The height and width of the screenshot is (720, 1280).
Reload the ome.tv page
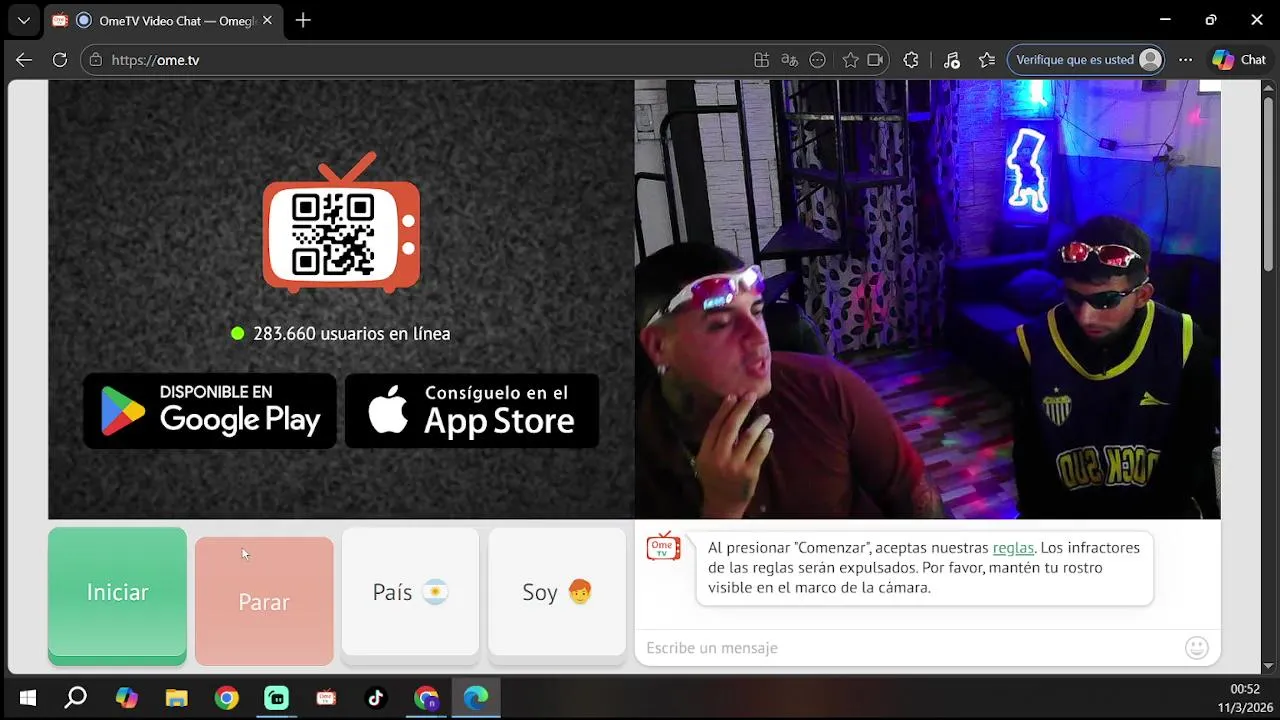pyautogui.click(x=60, y=60)
